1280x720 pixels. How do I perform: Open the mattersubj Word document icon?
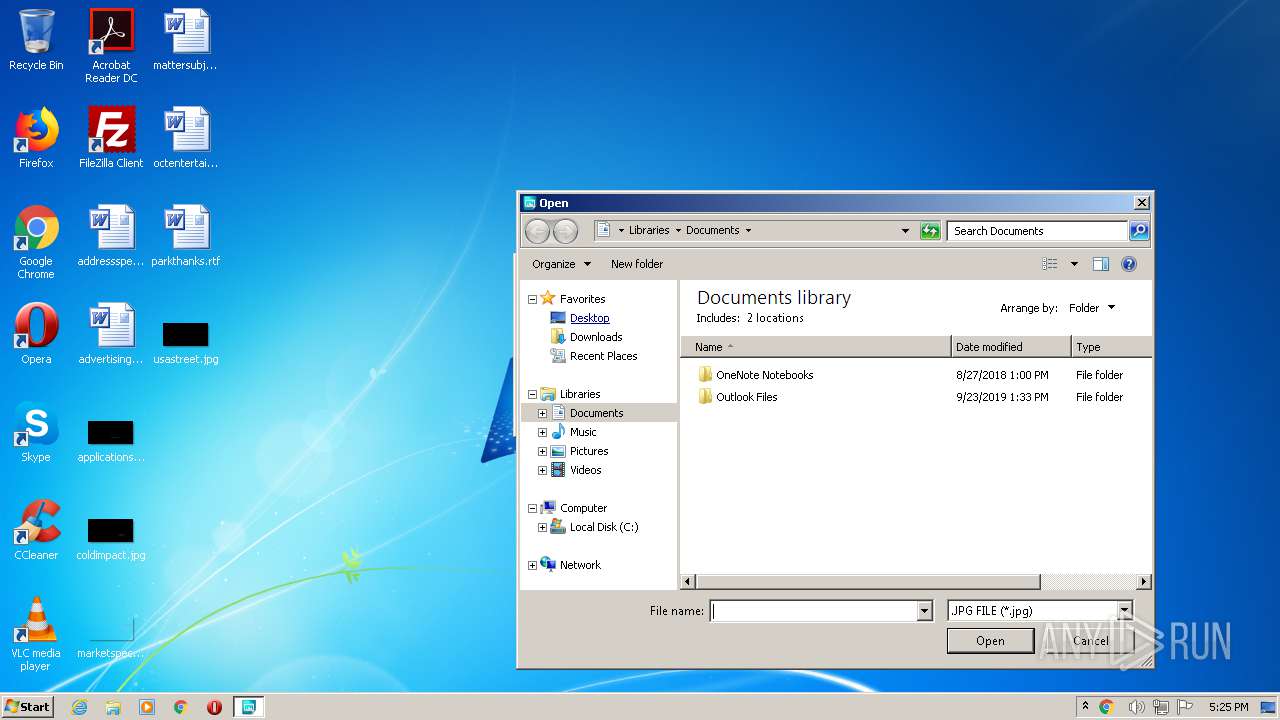click(185, 41)
